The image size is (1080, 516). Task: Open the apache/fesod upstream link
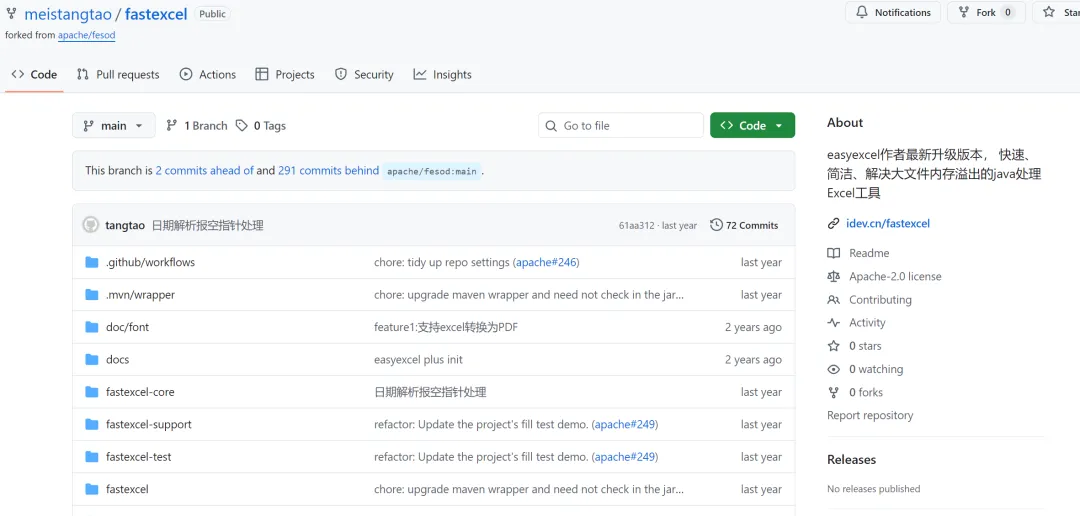86,35
